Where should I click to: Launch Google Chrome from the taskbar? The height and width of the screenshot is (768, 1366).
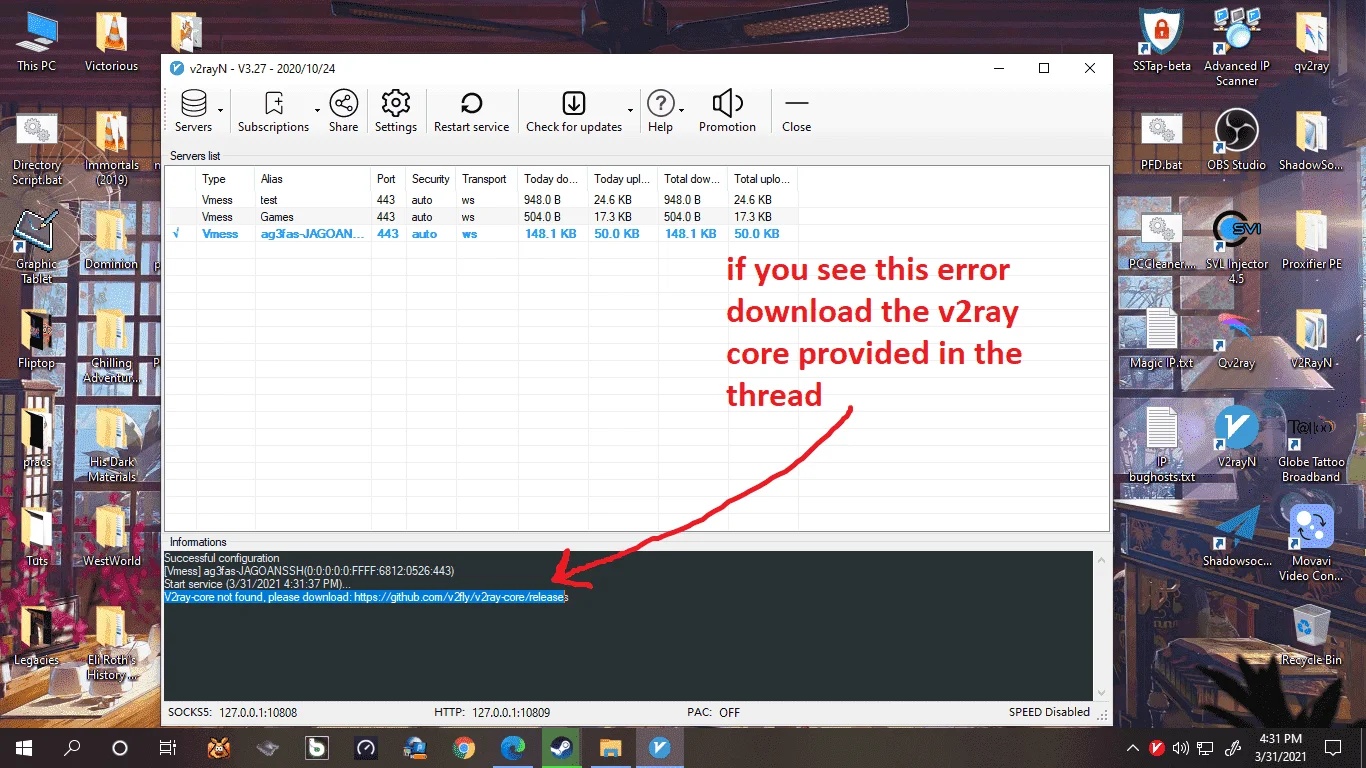pos(463,747)
